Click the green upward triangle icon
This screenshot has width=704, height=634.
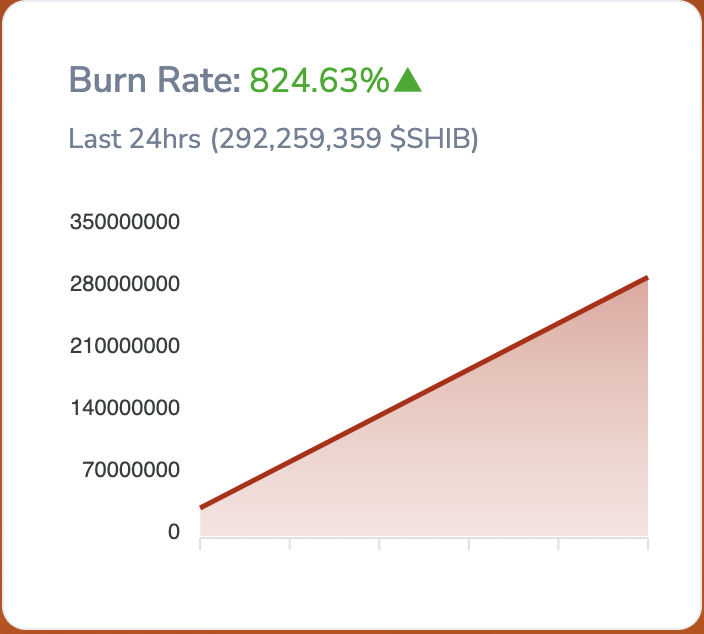click(408, 81)
